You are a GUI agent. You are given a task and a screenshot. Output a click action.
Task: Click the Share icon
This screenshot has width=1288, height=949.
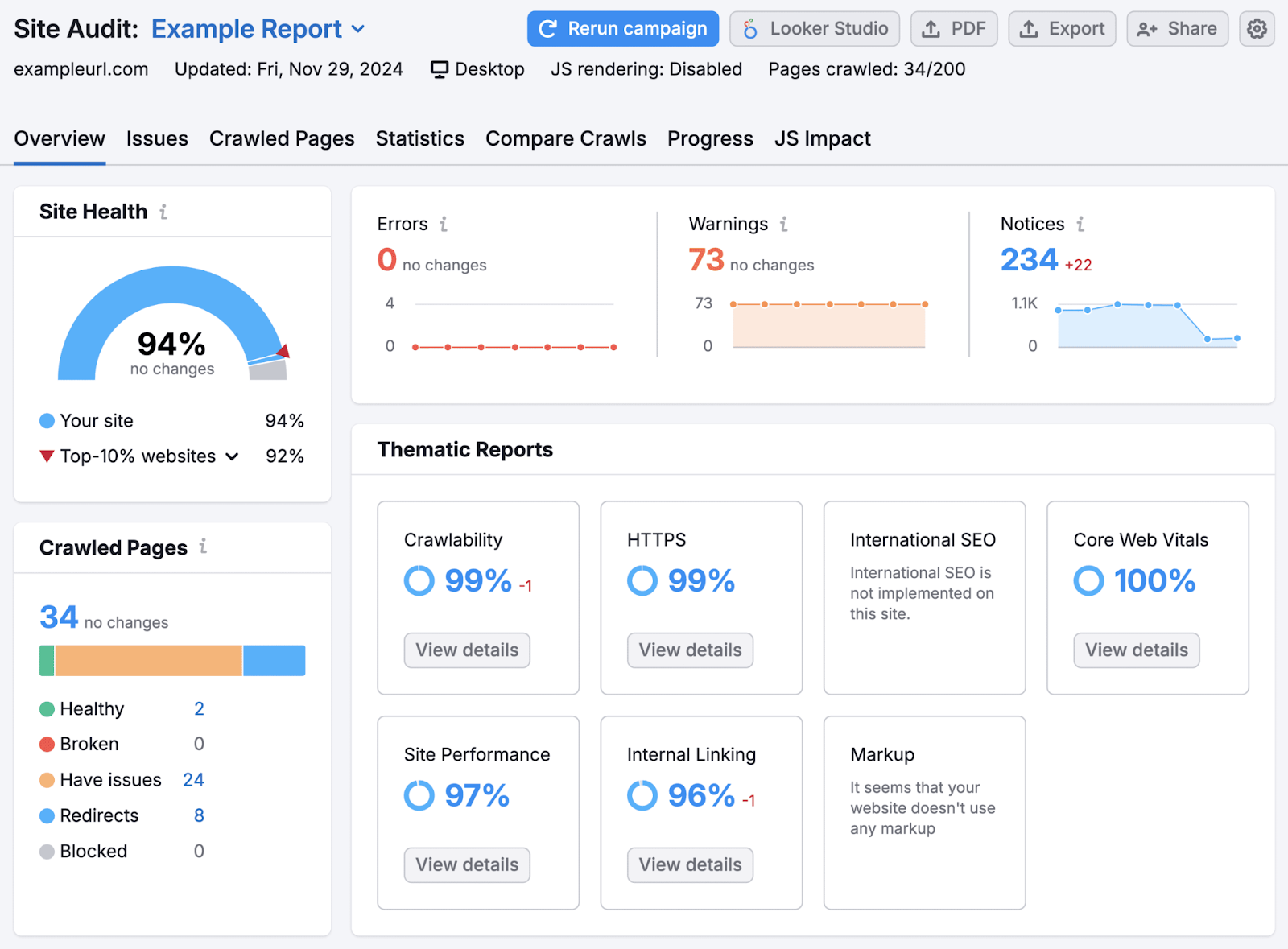1146,28
